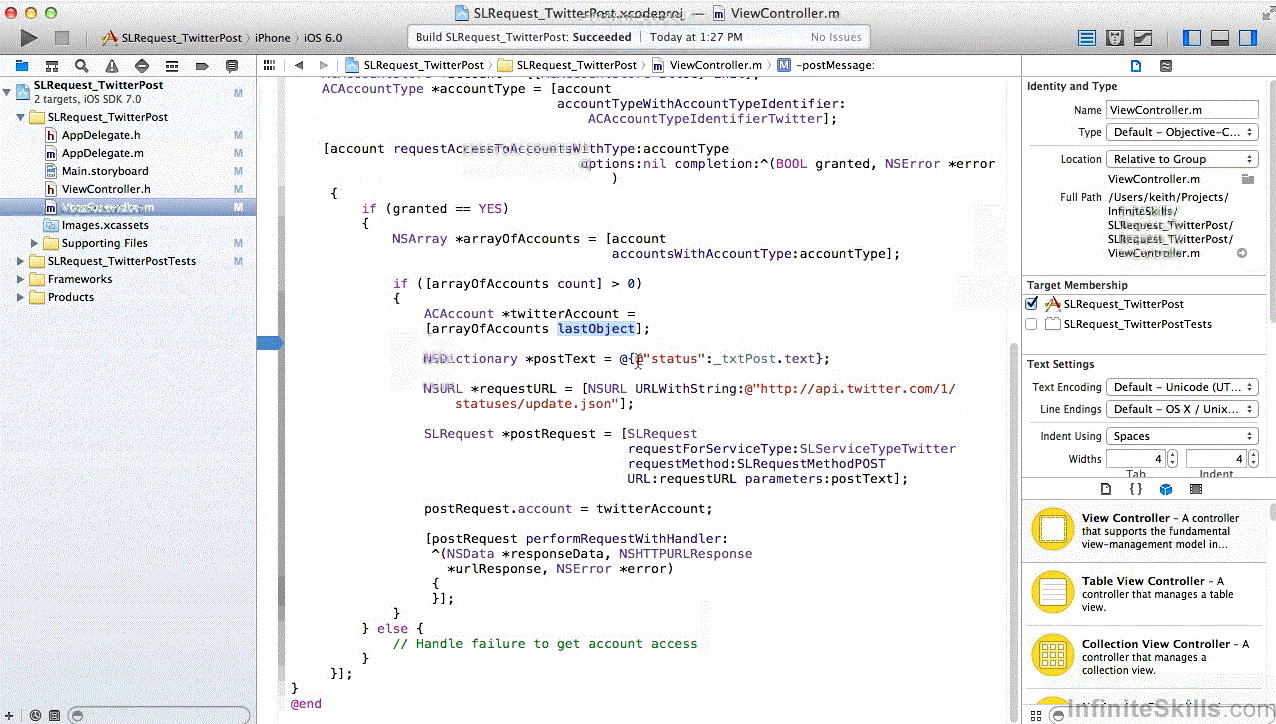Open the Issue navigator warning tab
Image resolution: width=1276 pixels, height=724 pixels.
(112, 66)
